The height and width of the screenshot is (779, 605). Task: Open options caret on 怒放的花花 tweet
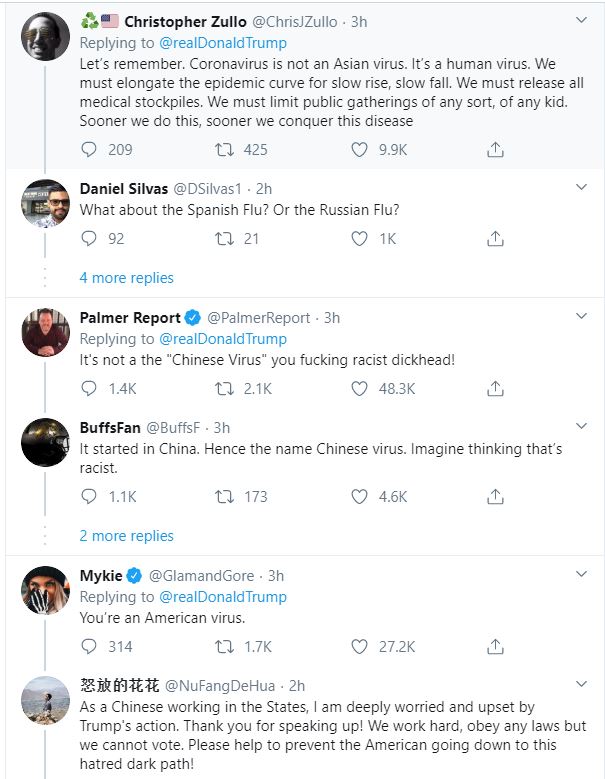tap(582, 685)
